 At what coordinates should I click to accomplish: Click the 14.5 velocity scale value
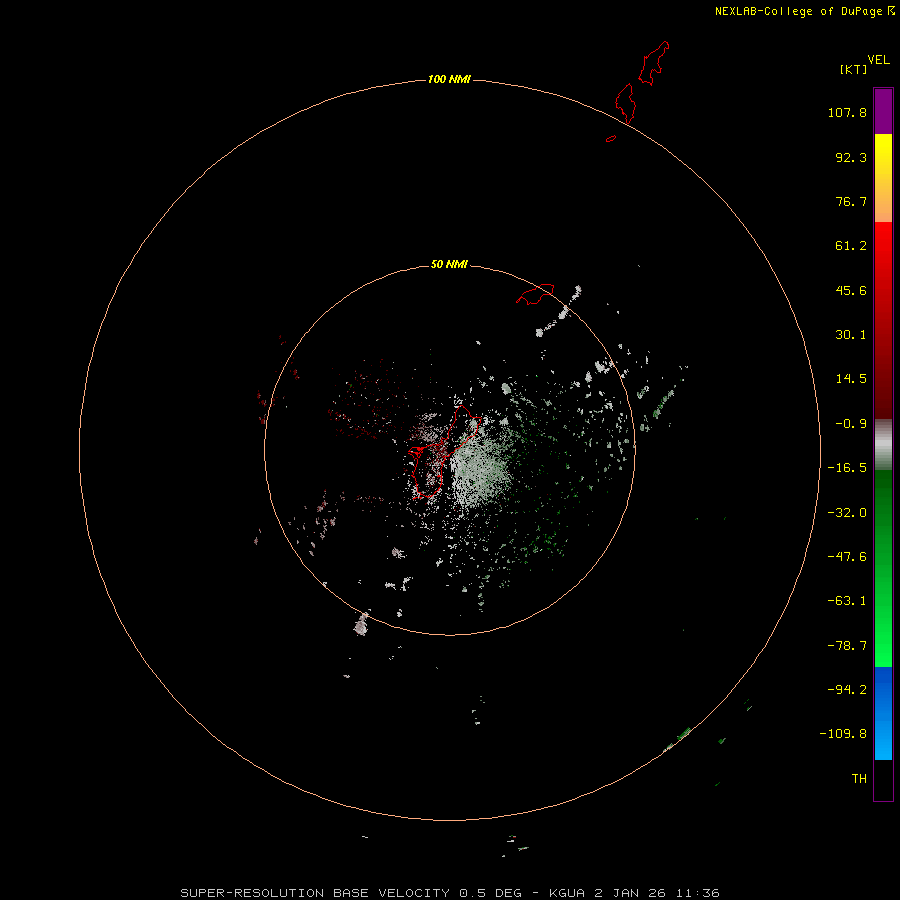[851, 379]
